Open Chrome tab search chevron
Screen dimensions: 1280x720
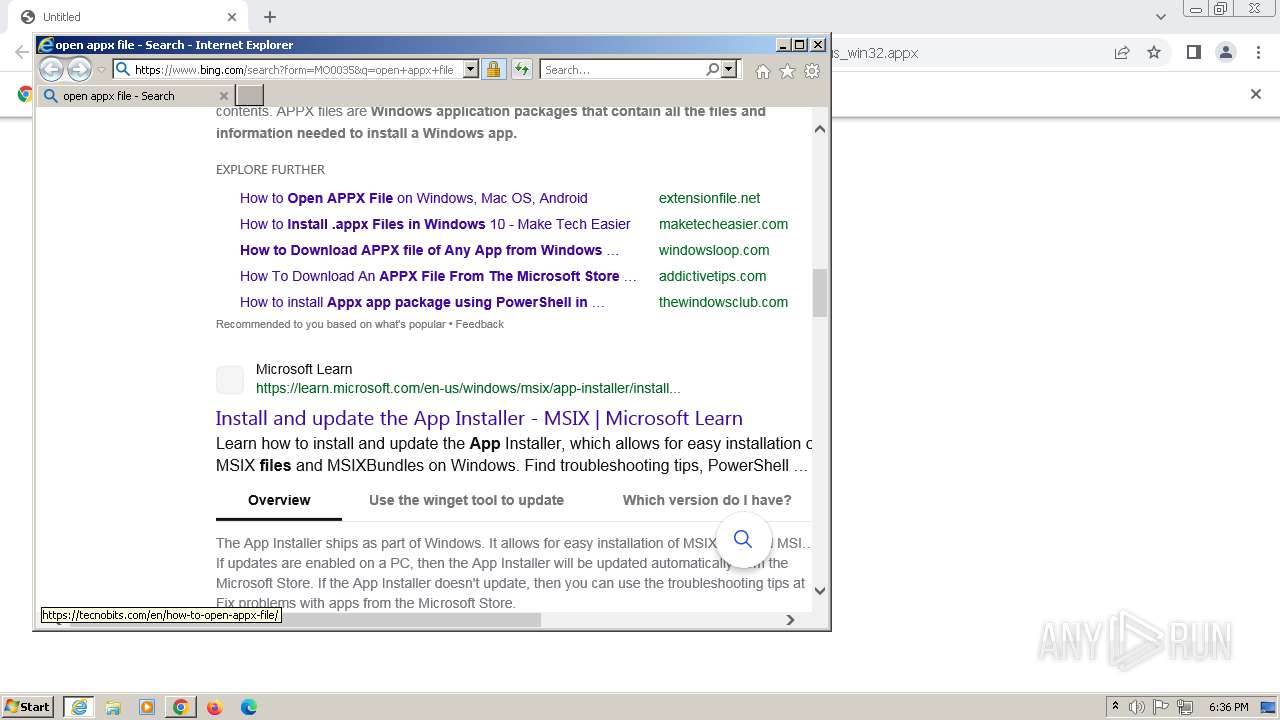(1160, 17)
